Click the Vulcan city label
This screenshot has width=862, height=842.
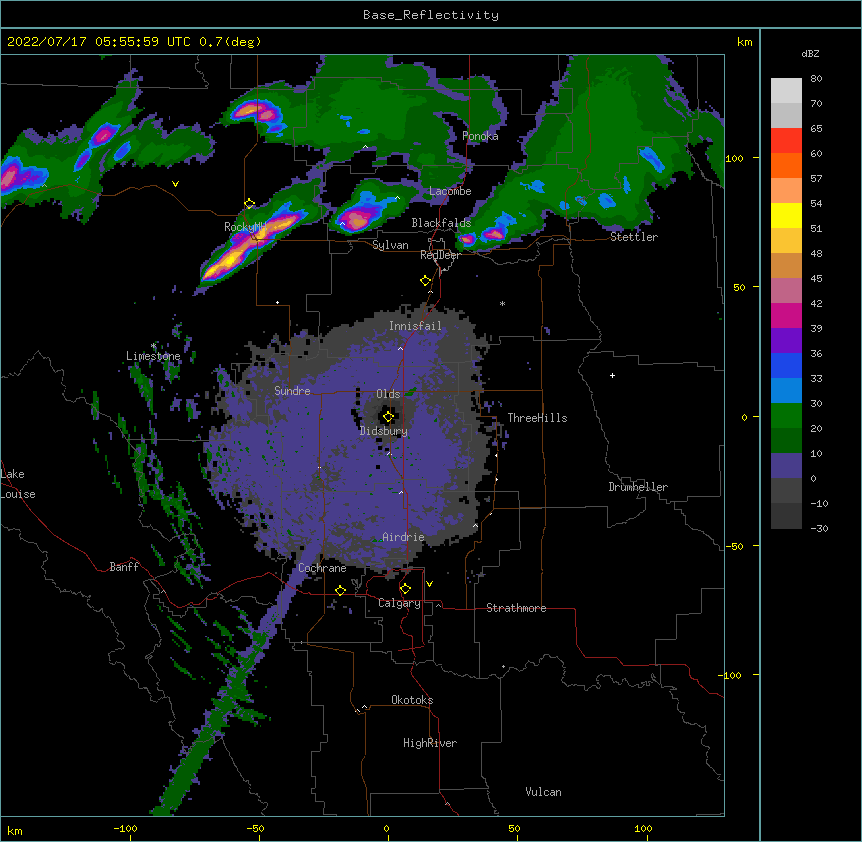click(x=543, y=792)
